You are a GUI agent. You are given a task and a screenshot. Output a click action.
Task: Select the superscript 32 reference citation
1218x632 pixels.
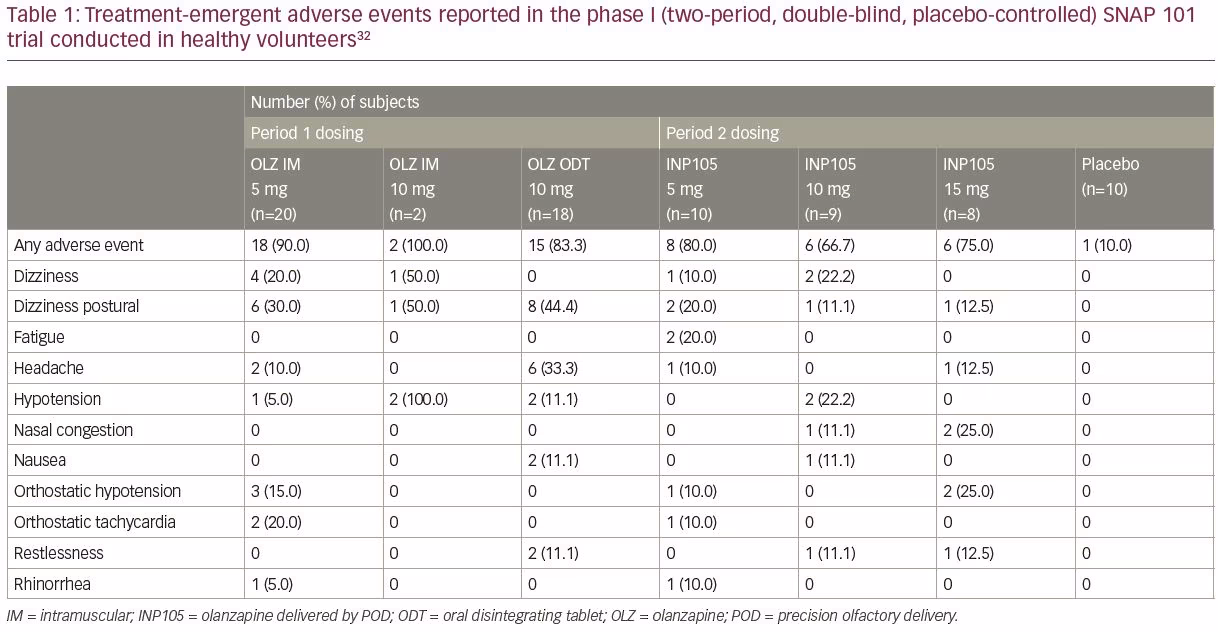[363, 36]
